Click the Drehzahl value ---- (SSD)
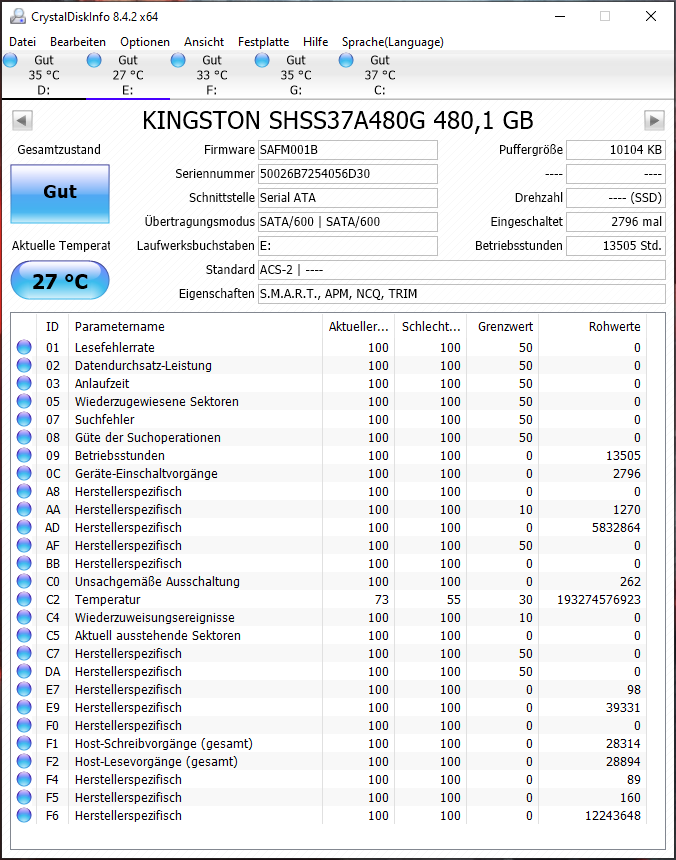Image resolution: width=676 pixels, height=860 pixels. (x=616, y=198)
